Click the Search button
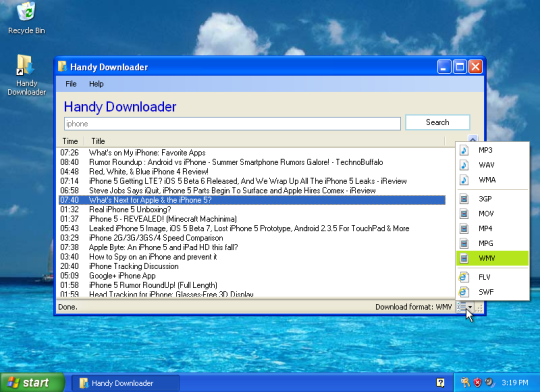This screenshot has height=392, width=540. [437, 122]
